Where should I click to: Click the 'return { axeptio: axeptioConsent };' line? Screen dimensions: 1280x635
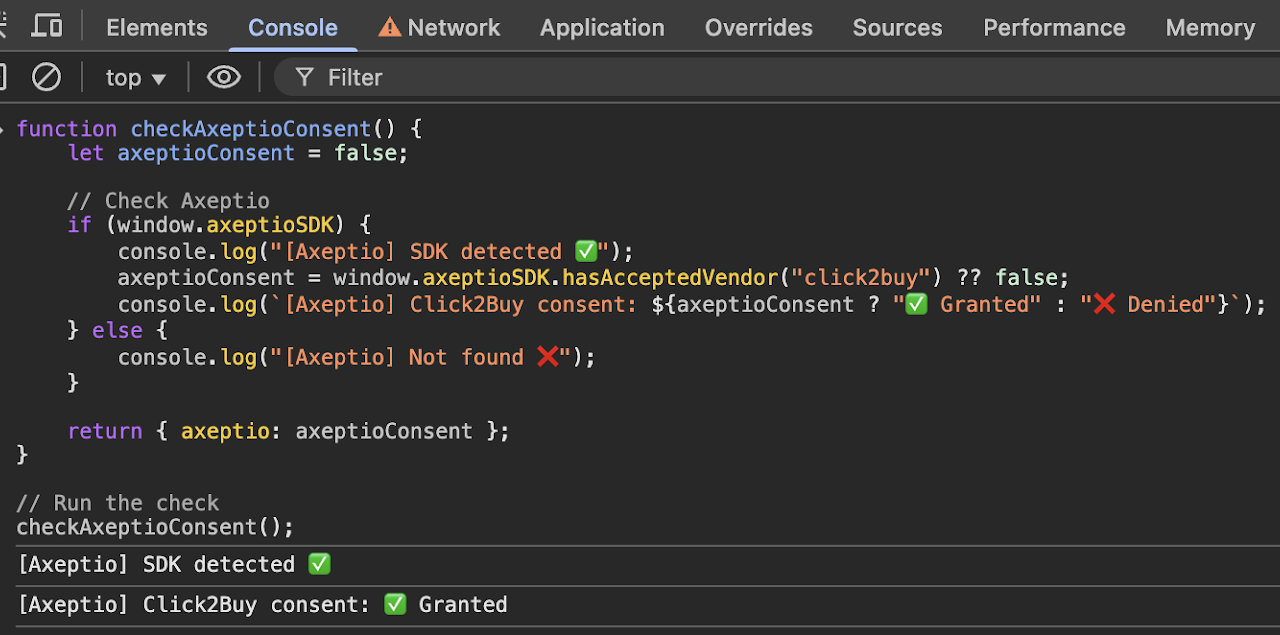[289, 431]
